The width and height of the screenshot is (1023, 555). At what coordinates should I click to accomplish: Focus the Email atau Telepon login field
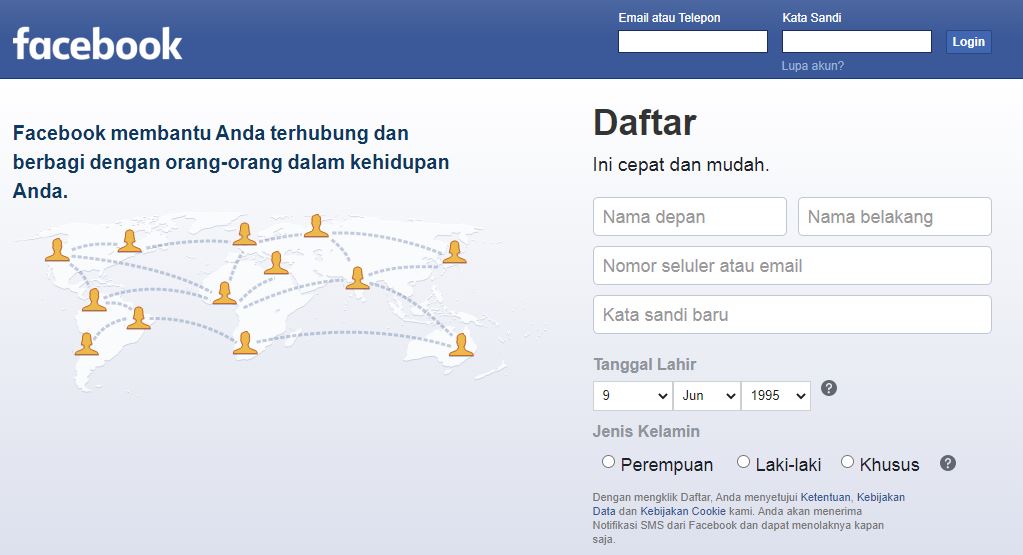click(x=693, y=42)
